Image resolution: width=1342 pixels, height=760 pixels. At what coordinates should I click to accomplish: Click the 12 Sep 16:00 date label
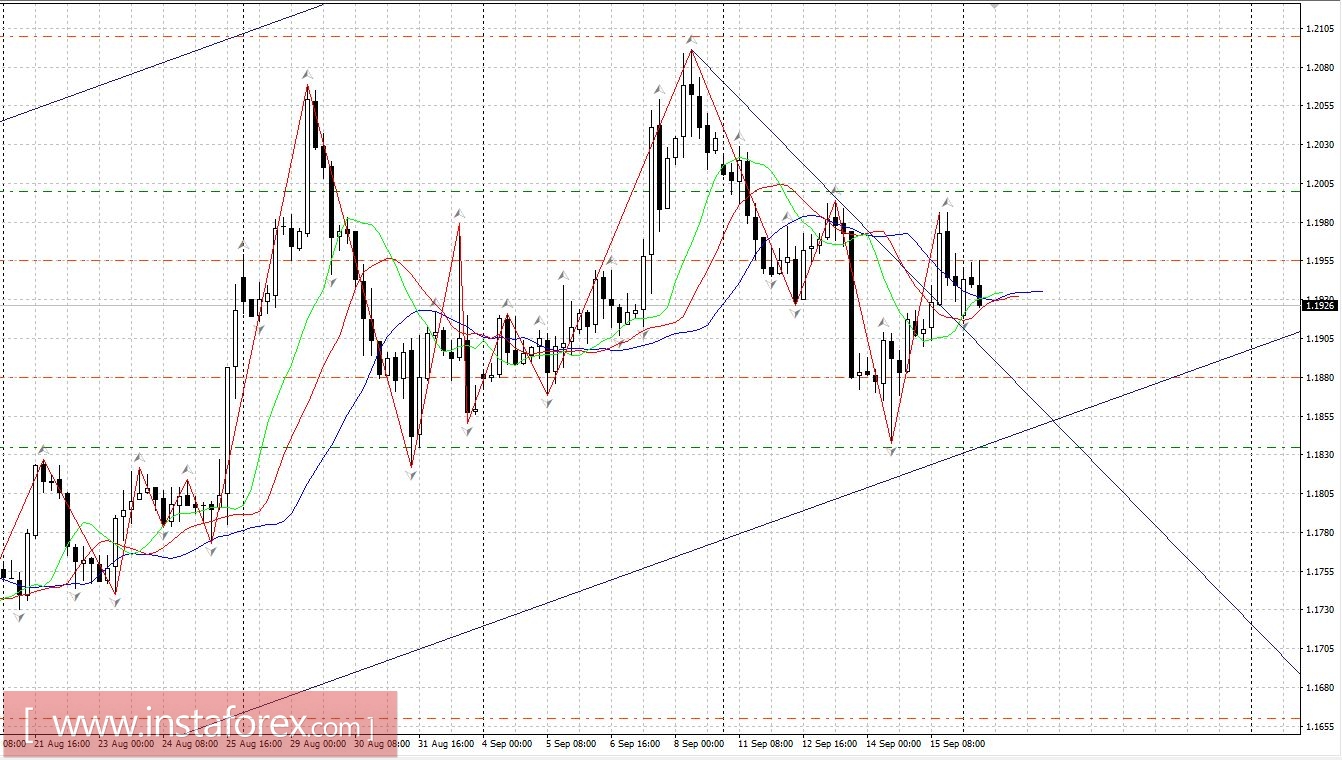[x=830, y=745]
